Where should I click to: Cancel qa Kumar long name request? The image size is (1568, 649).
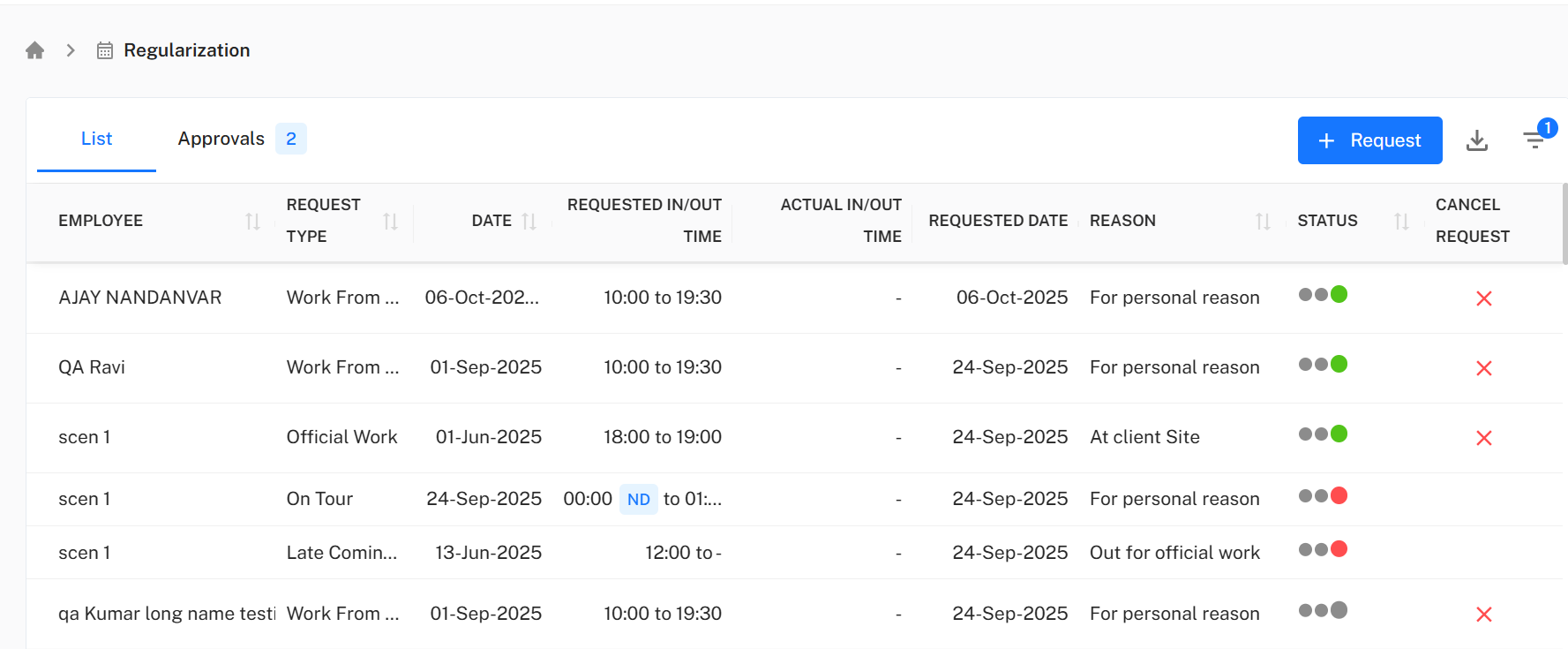[1484, 615]
